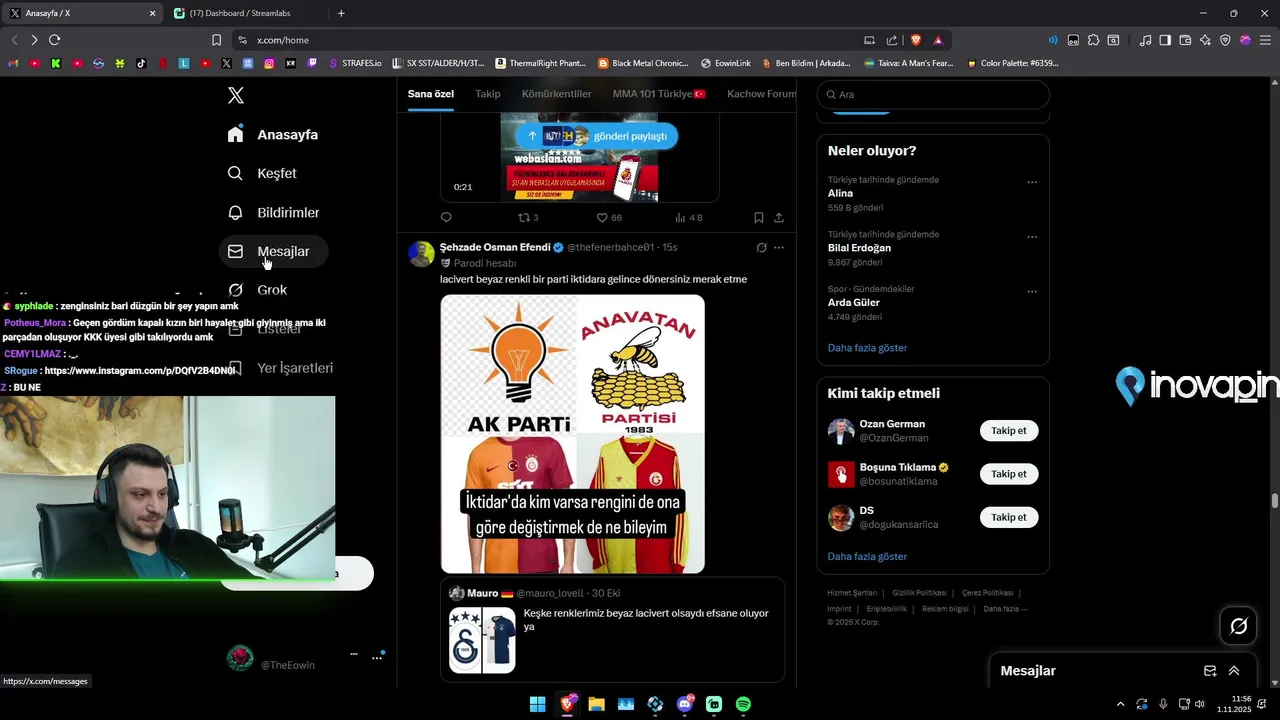The width and height of the screenshot is (1280, 720).
Task: Open Spotify from taskbar
Action: [743, 704]
